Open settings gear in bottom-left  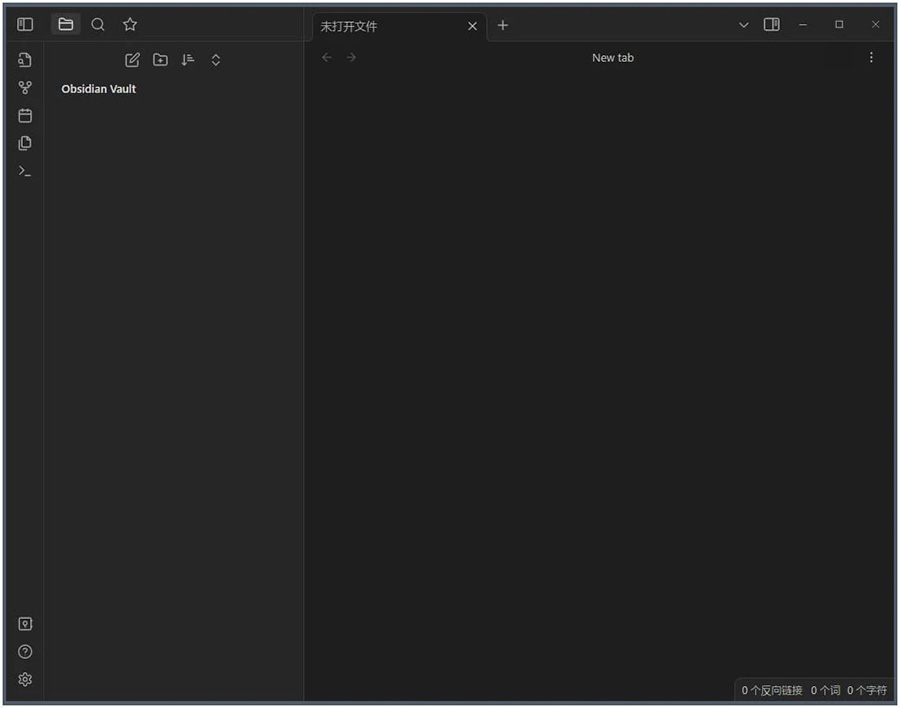(x=25, y=680)
